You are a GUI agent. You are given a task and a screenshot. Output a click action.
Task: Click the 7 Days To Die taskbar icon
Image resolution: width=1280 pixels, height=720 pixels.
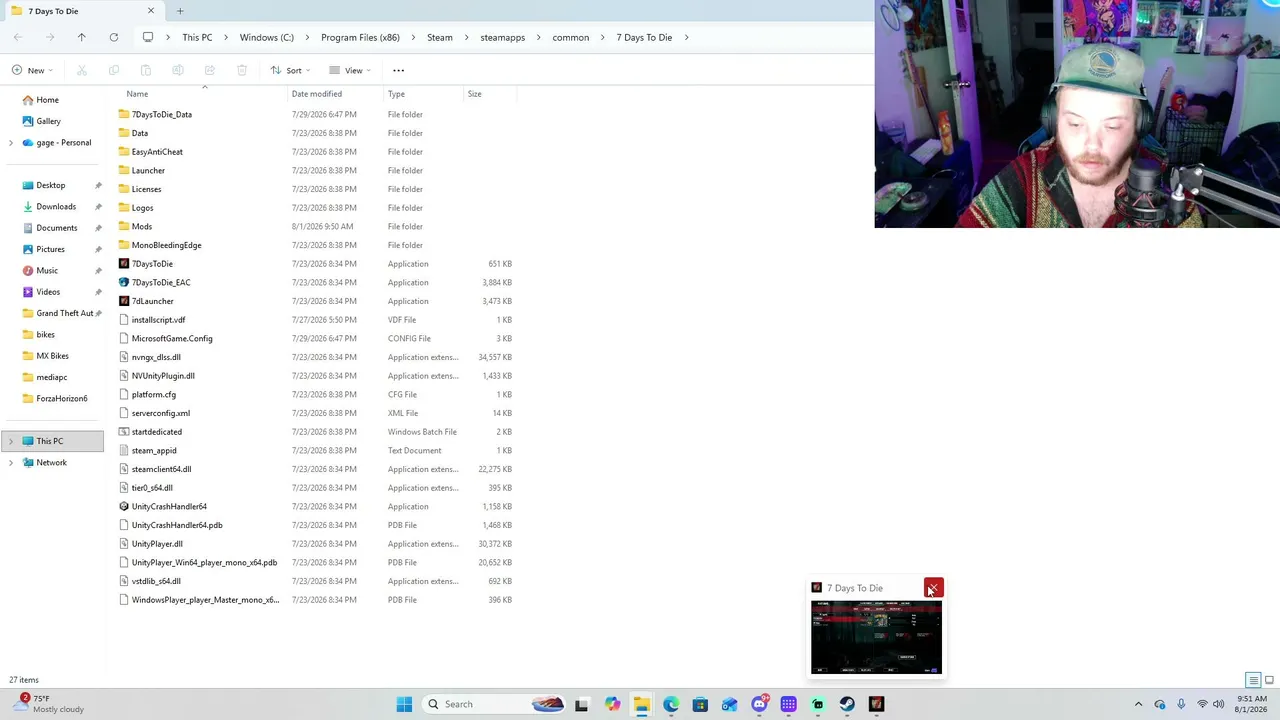pyautogui.click(x=876, y=704)
